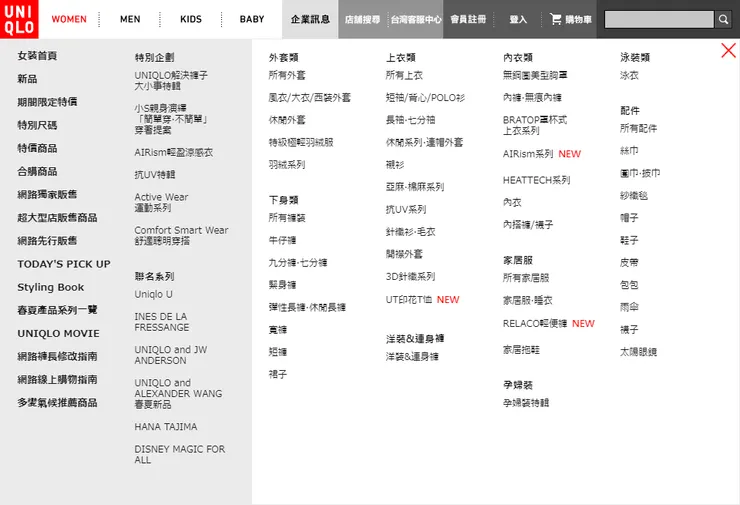Open the shopping cart (購物車)
This screenshot has height=505, width=740.
coord(570,19)
